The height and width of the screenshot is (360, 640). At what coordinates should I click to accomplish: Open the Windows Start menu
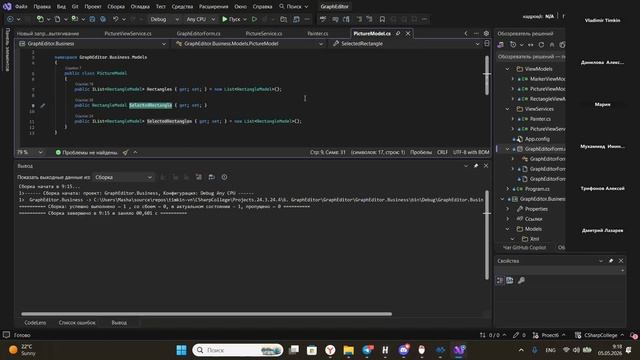pyautogui.click(x=181, y=350)
